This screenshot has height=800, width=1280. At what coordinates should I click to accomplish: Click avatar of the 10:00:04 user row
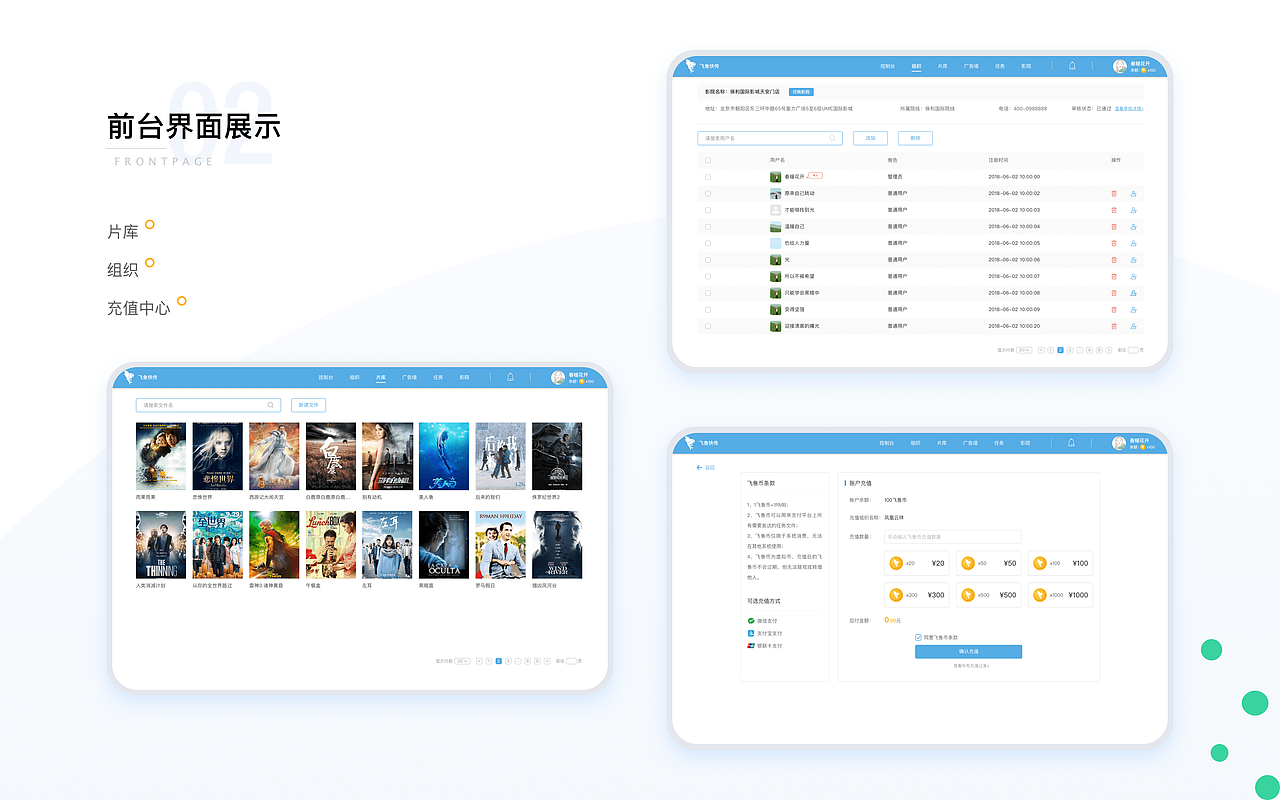point(775,226)
